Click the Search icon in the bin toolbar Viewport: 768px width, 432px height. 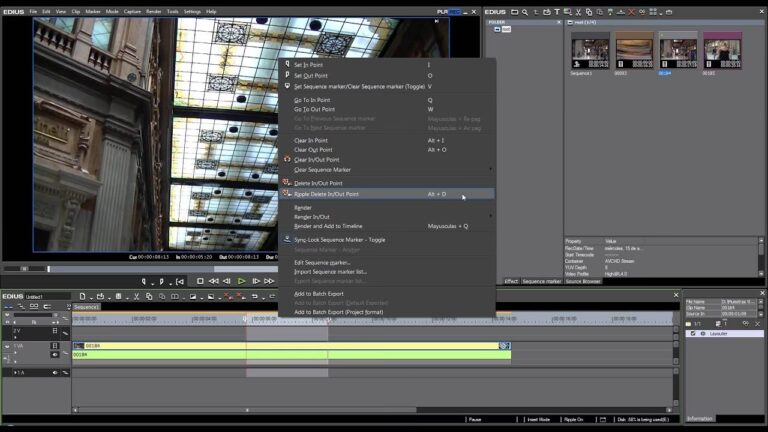pos(525,12)
